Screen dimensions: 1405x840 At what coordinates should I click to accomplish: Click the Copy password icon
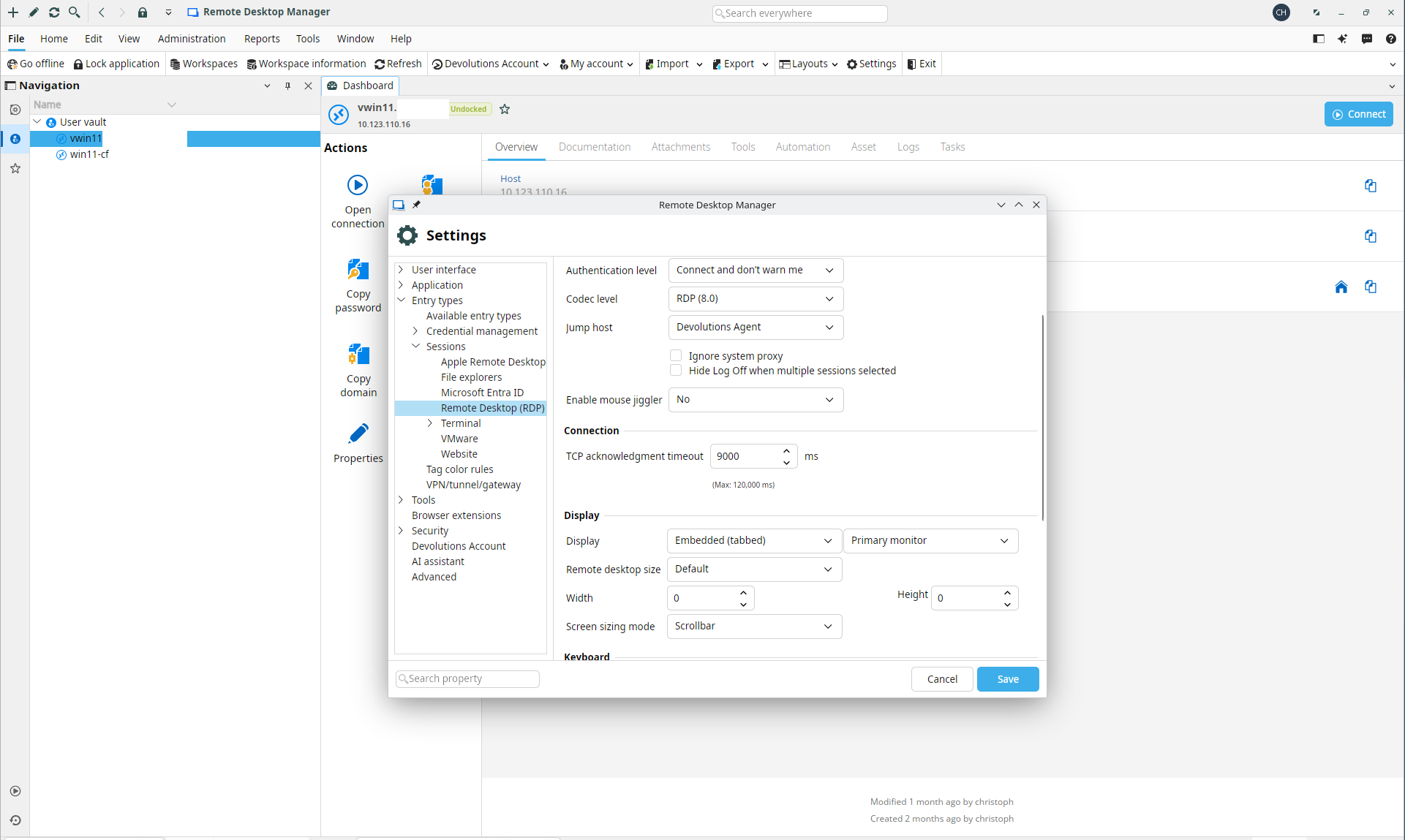[358, 270]
